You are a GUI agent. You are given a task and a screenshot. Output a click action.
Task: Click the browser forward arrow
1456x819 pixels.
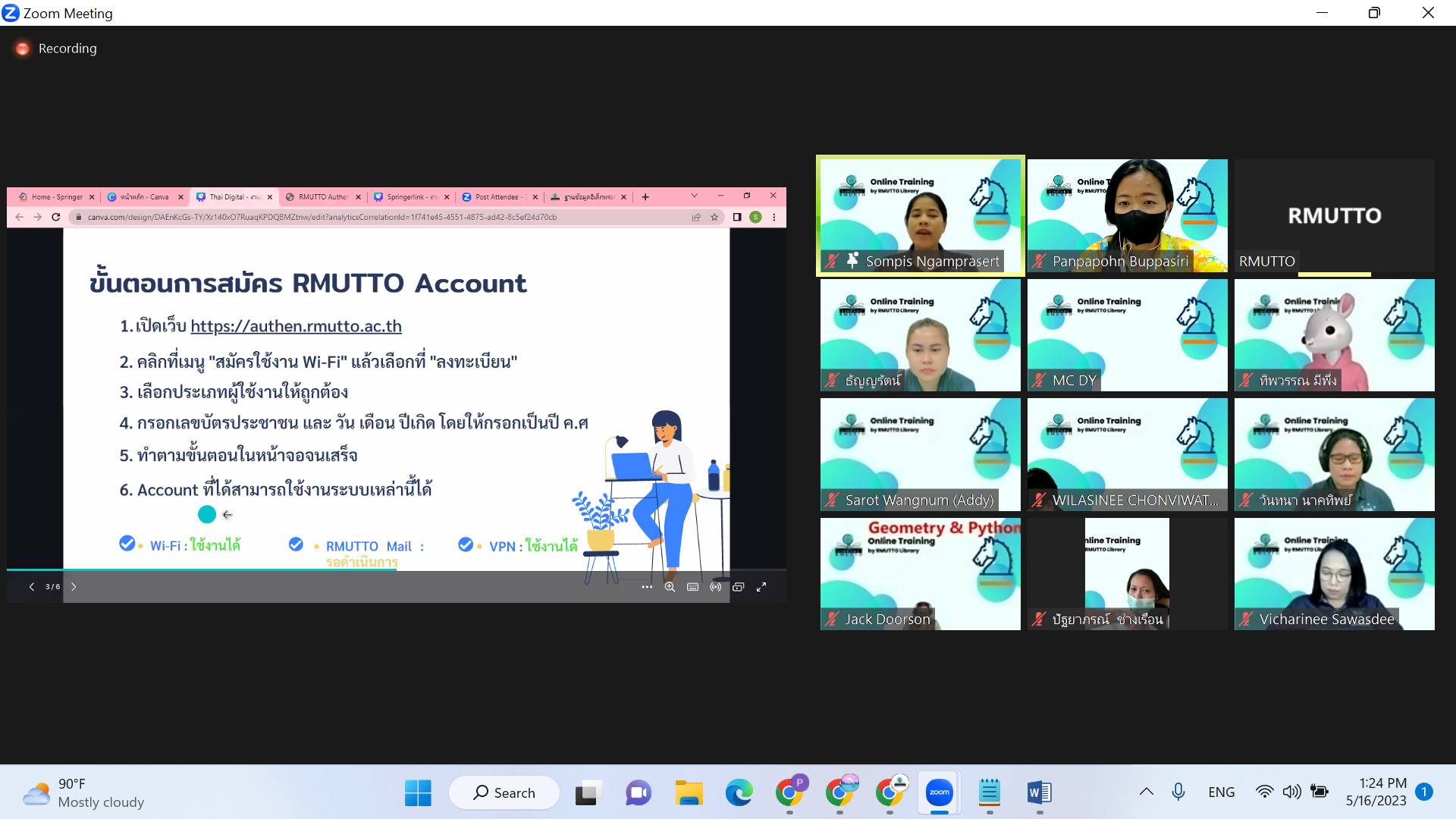[x=37, y=217]
